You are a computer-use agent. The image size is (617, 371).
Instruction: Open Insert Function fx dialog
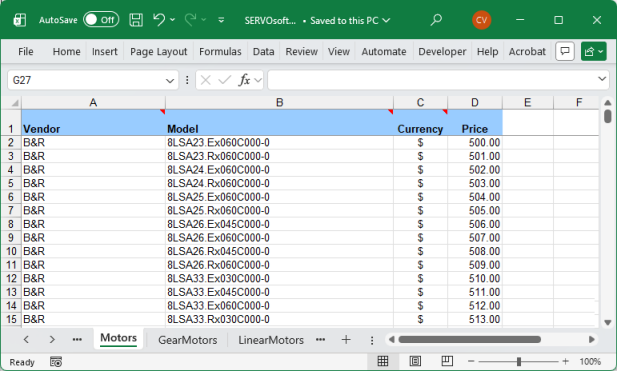tap(244, 80)
